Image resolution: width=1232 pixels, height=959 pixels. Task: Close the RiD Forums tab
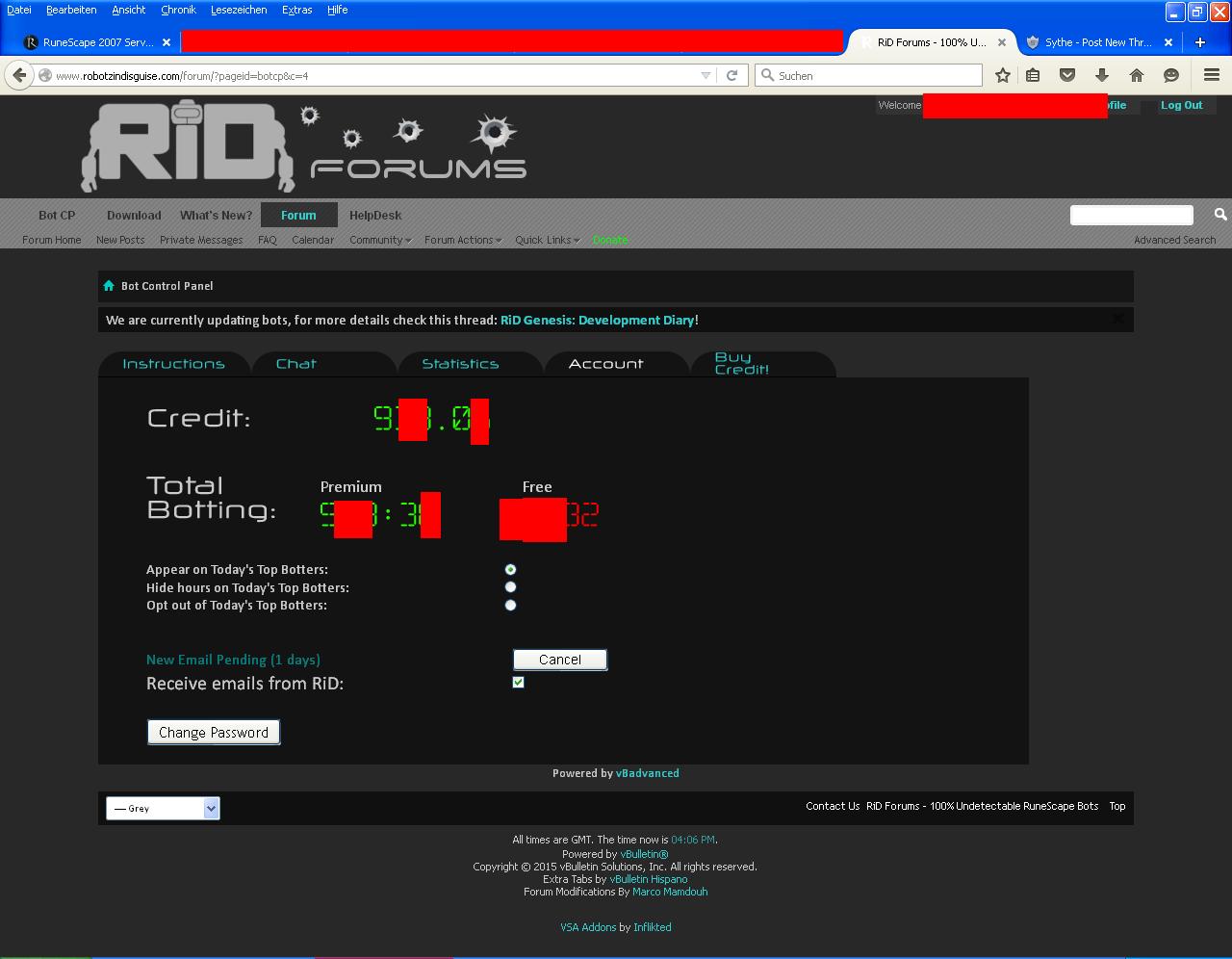1002,42
